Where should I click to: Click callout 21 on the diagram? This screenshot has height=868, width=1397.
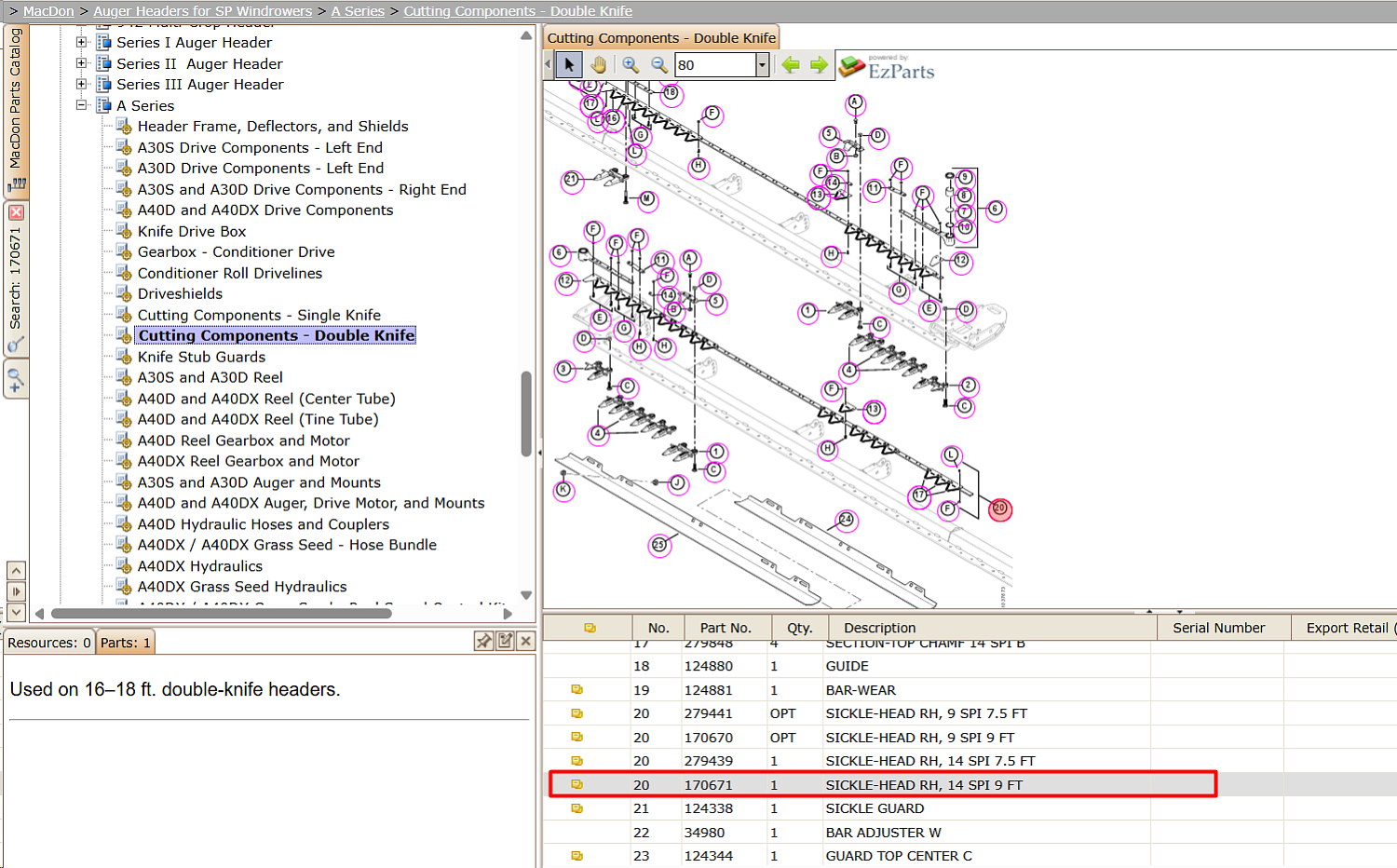pos(572,180)
